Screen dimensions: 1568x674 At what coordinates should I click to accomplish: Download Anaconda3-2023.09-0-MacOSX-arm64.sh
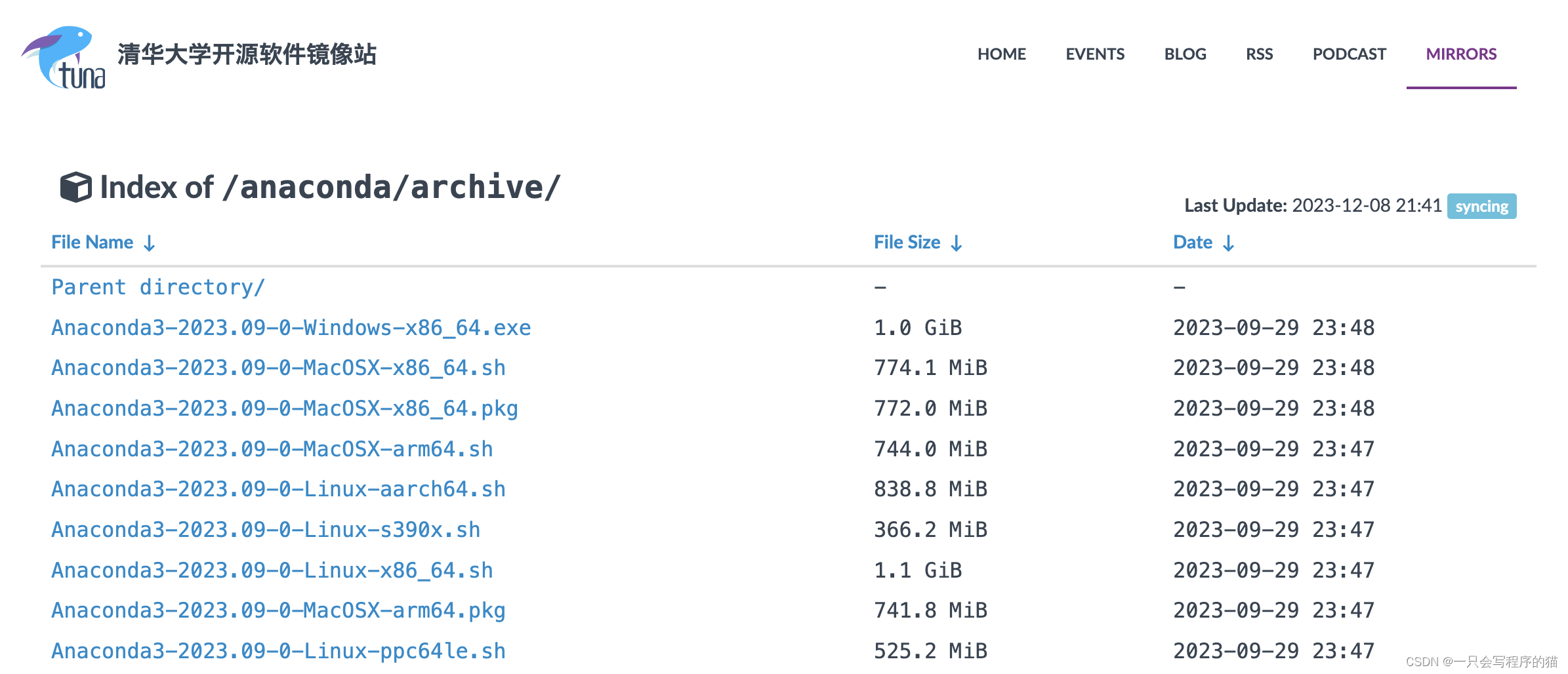click(272, 449)
